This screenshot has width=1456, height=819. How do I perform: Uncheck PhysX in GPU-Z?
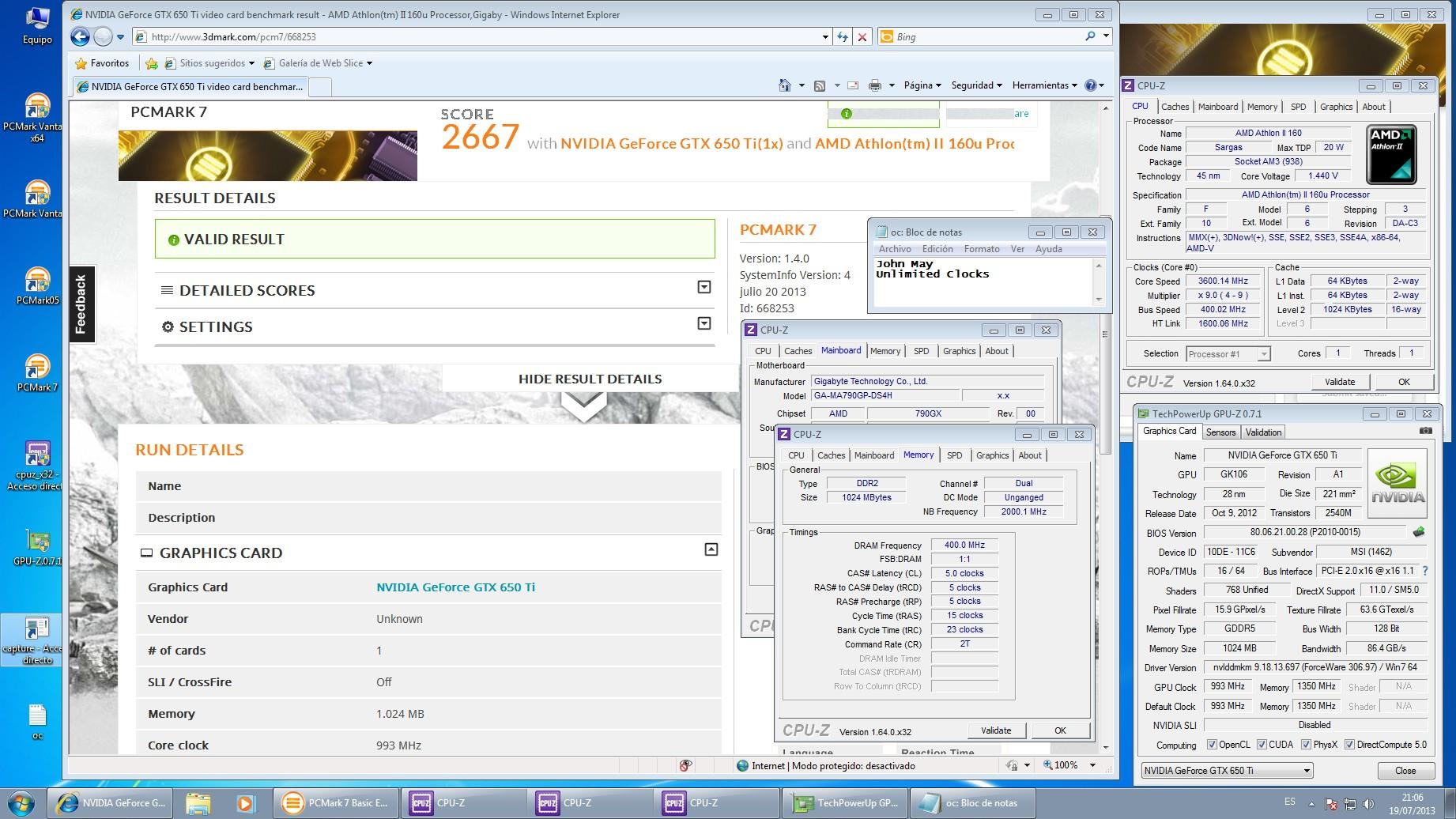(x=1306, y=745)
